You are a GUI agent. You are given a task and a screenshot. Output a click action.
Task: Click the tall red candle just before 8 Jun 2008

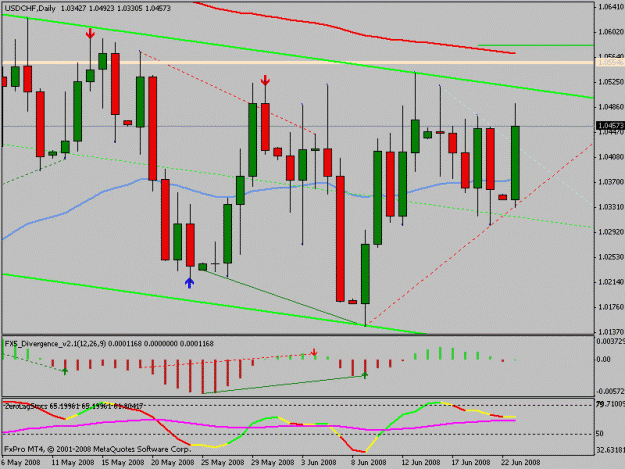[340, 239]
